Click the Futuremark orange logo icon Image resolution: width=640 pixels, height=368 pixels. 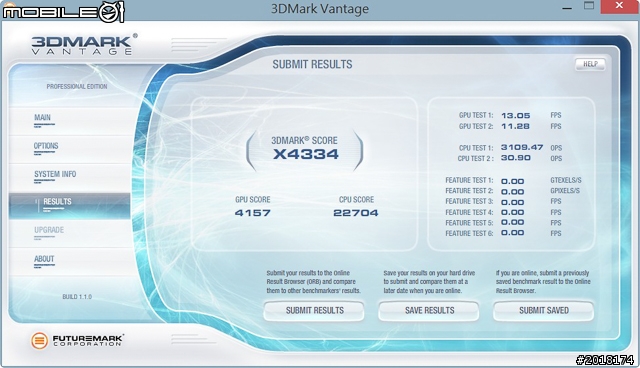40,340
